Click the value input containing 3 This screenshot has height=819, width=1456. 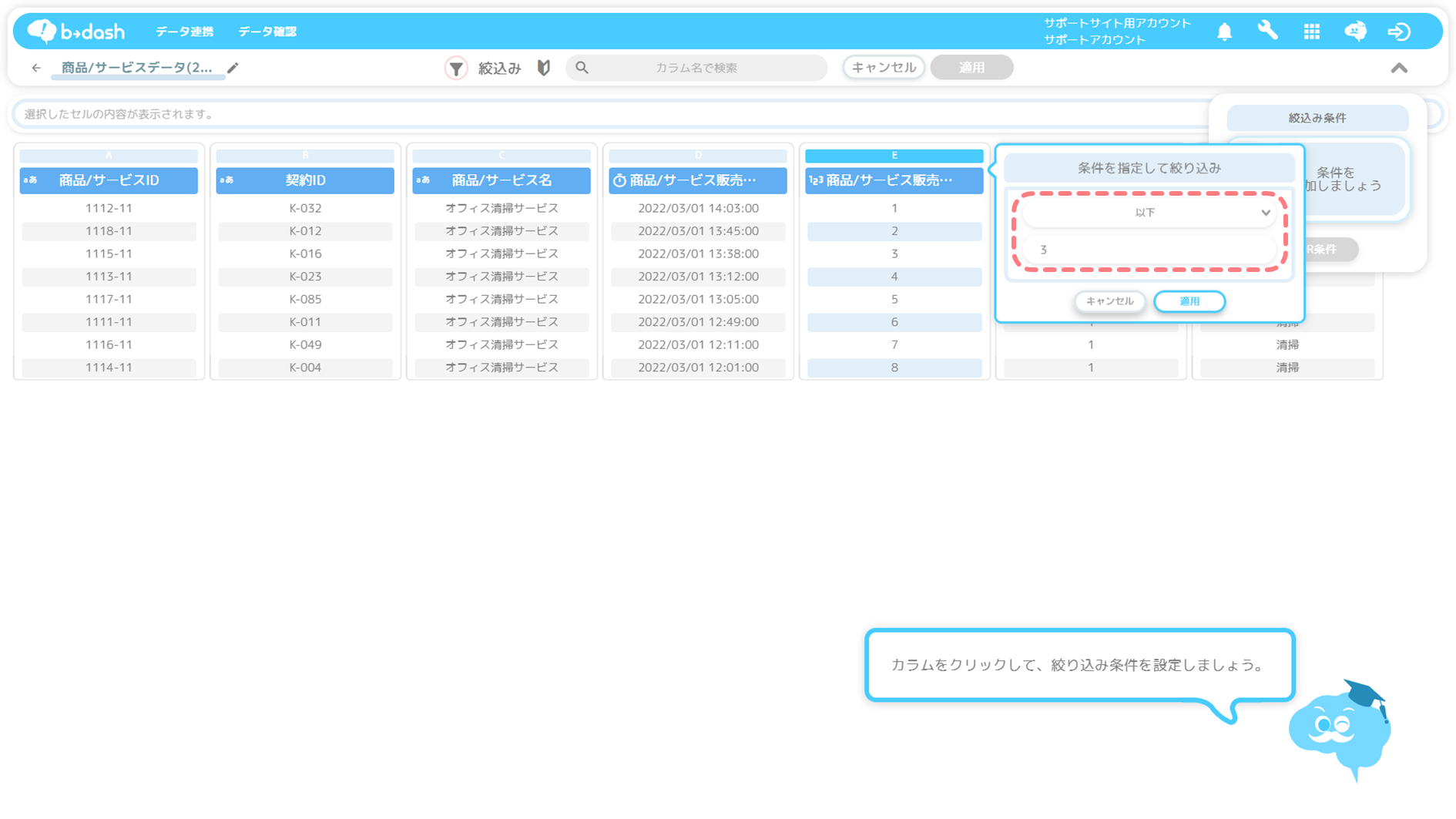pyautogui.click(x=1149, y=250)
